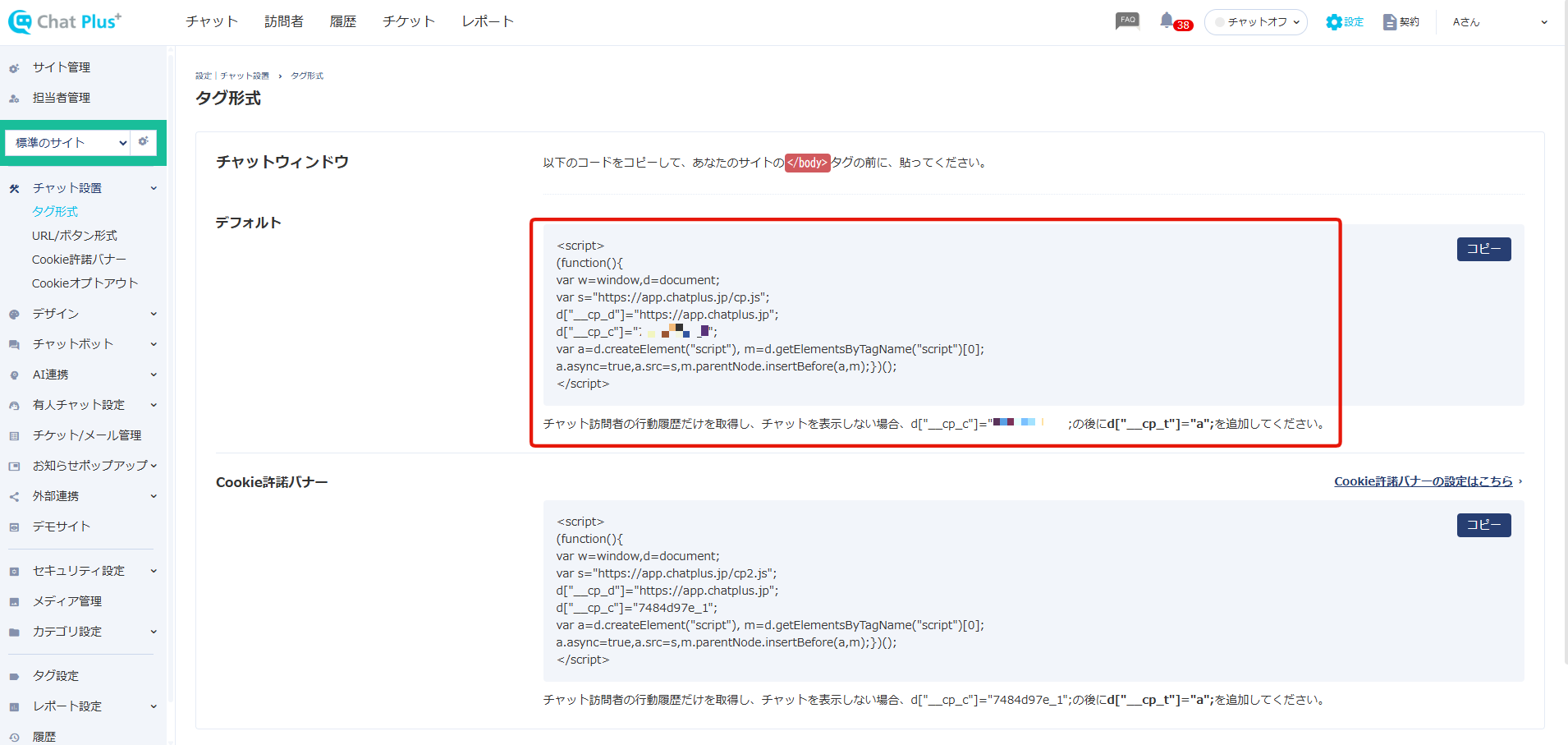
Task: Toggle the チャットオフ status switch
Action: pos(1255,22)
